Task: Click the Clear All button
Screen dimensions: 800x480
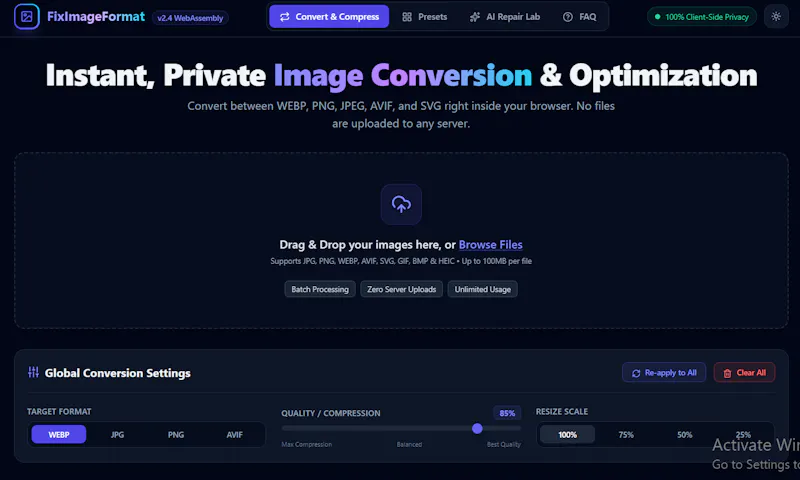Action: pos(744,372)
